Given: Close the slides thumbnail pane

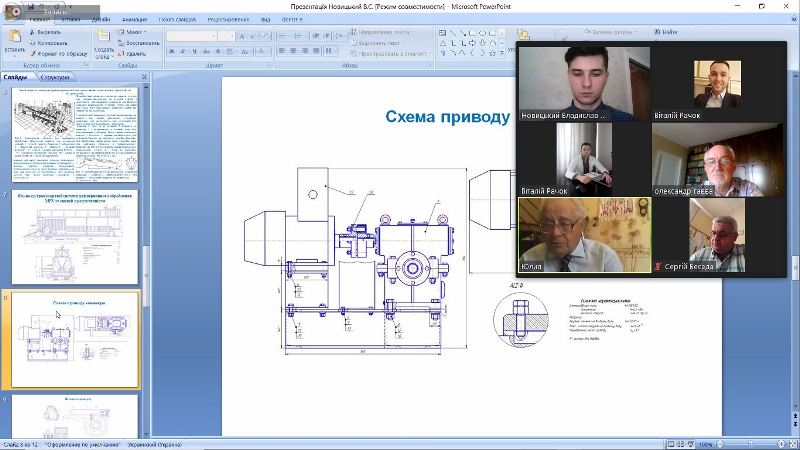Looking at the screenshot, I should 144,77.
